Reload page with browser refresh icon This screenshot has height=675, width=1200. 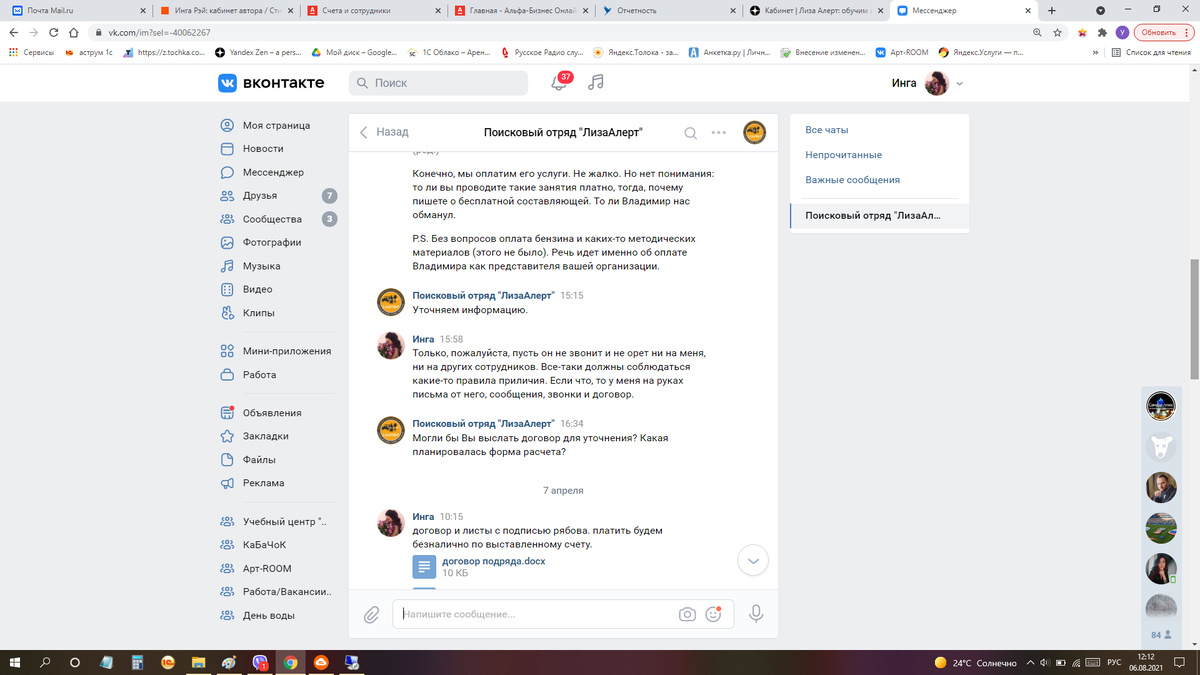pos(53,32)
